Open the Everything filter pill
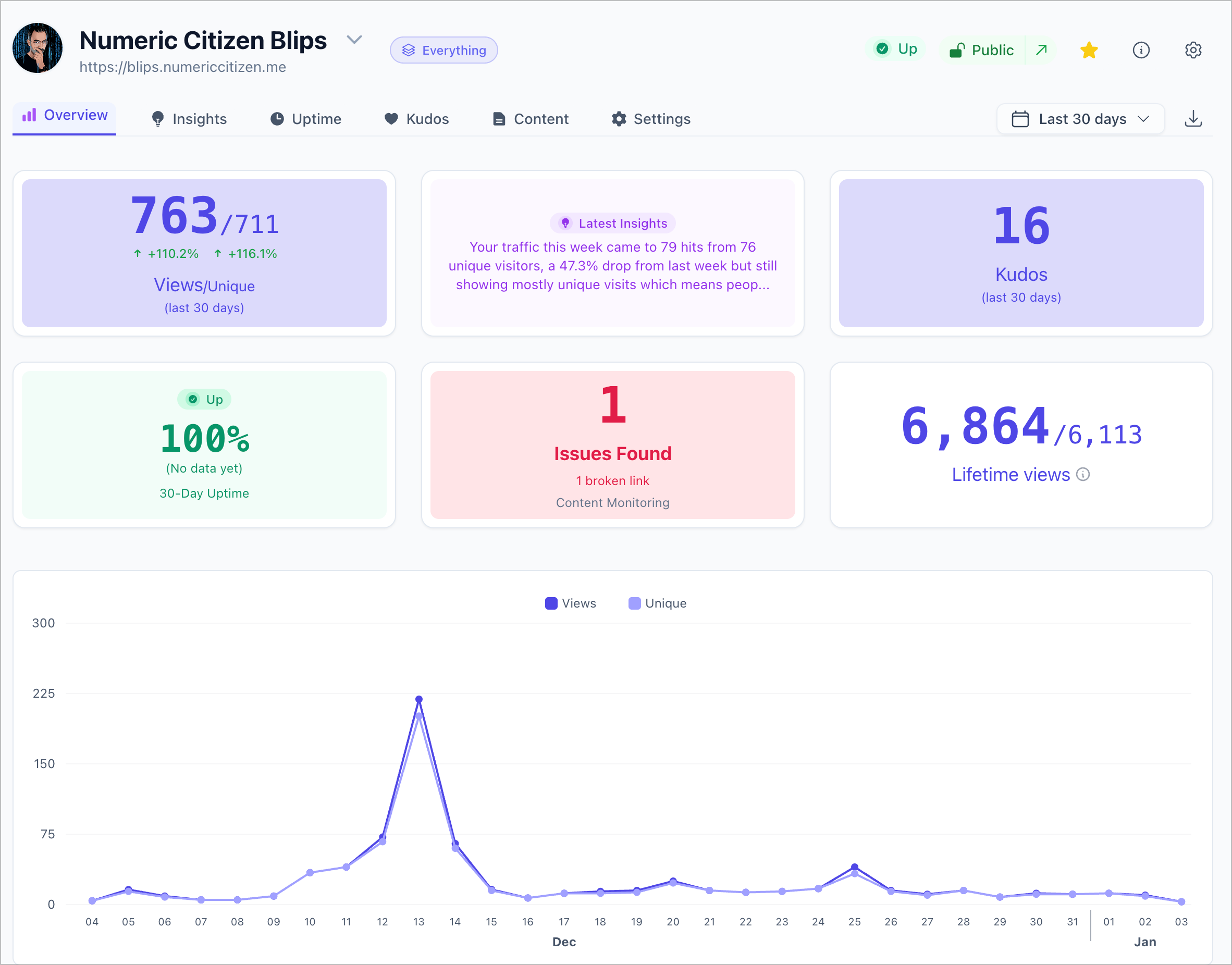 [443, 51]
